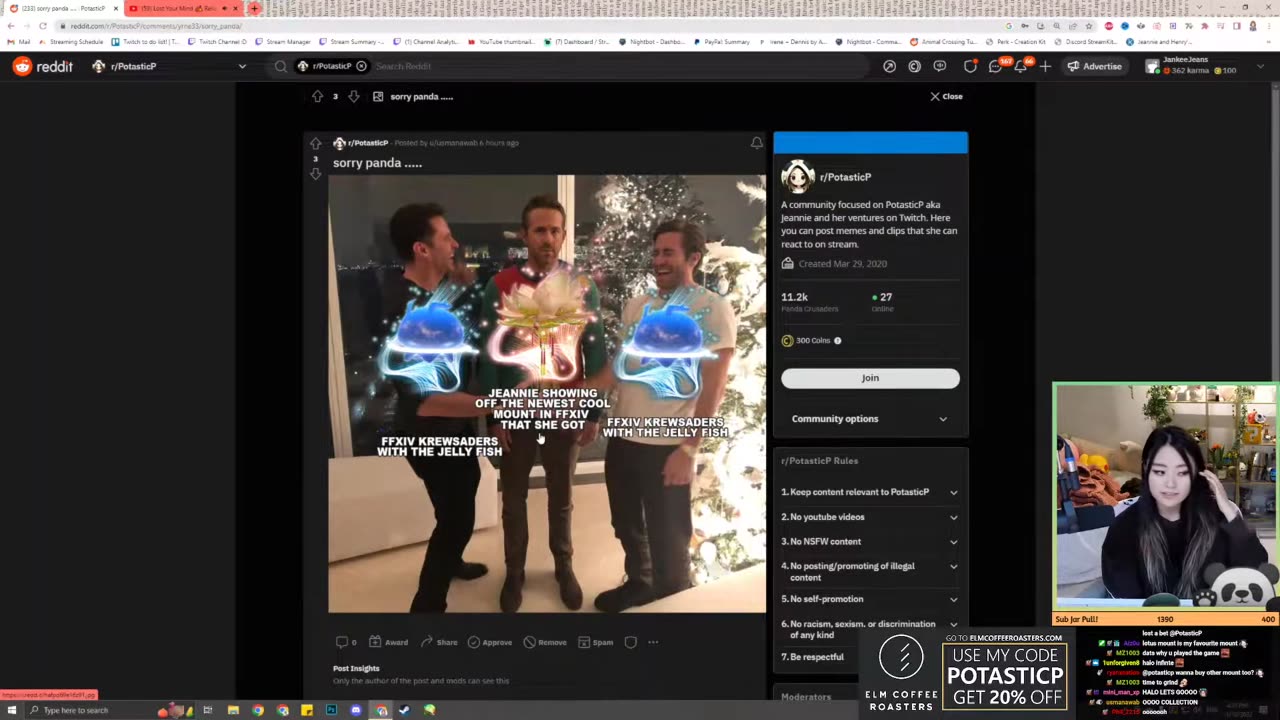Upvote the sorry panda post
1280x720 pixels.
coord(315,144)
